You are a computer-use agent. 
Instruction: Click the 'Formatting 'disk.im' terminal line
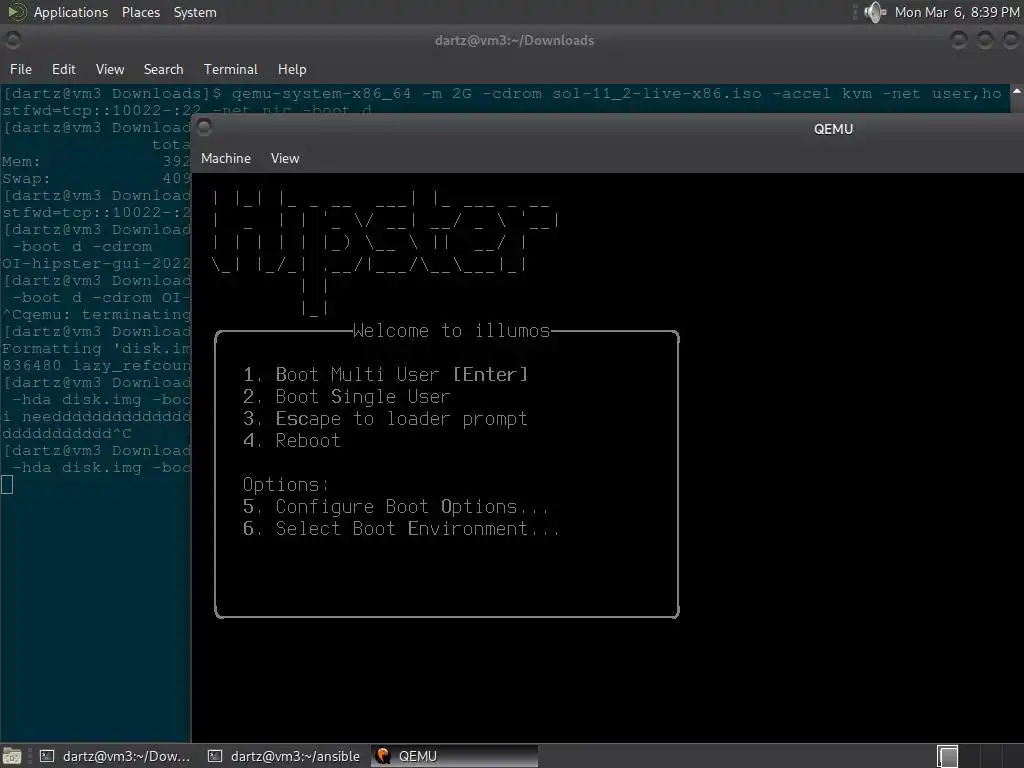96,348
